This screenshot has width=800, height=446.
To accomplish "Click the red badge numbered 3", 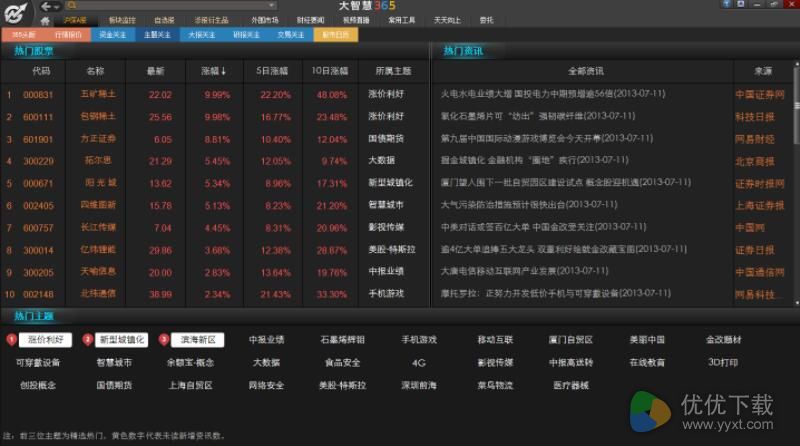I will click(x=164, y=339).
